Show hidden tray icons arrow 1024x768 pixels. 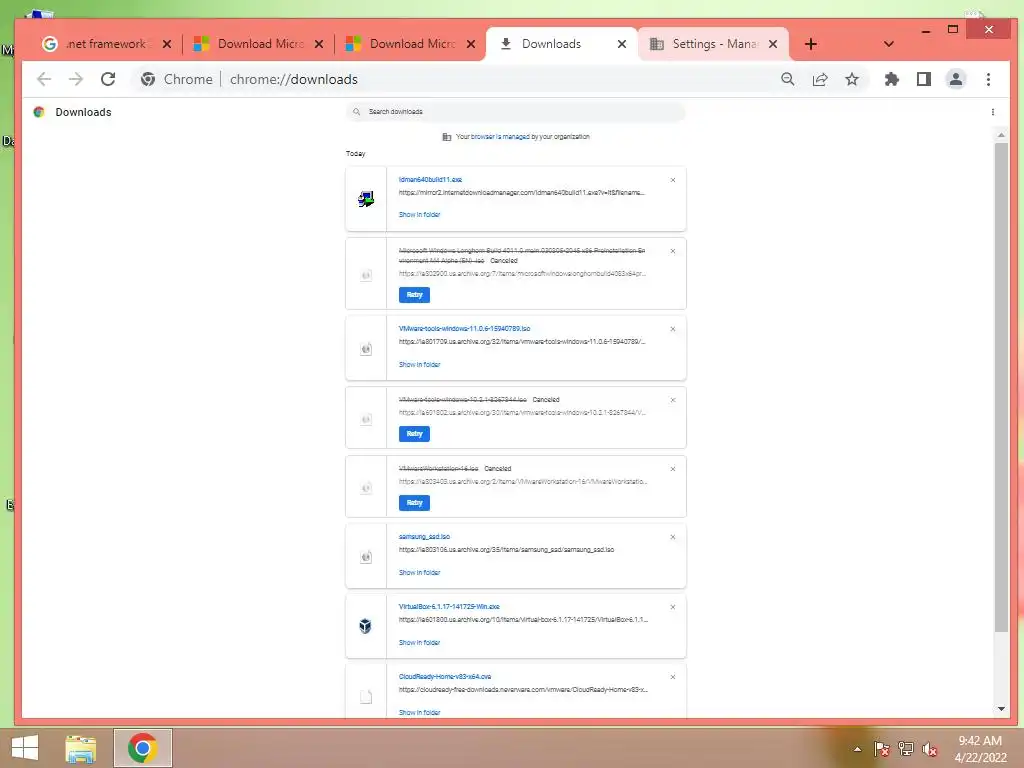click(857, 749)
